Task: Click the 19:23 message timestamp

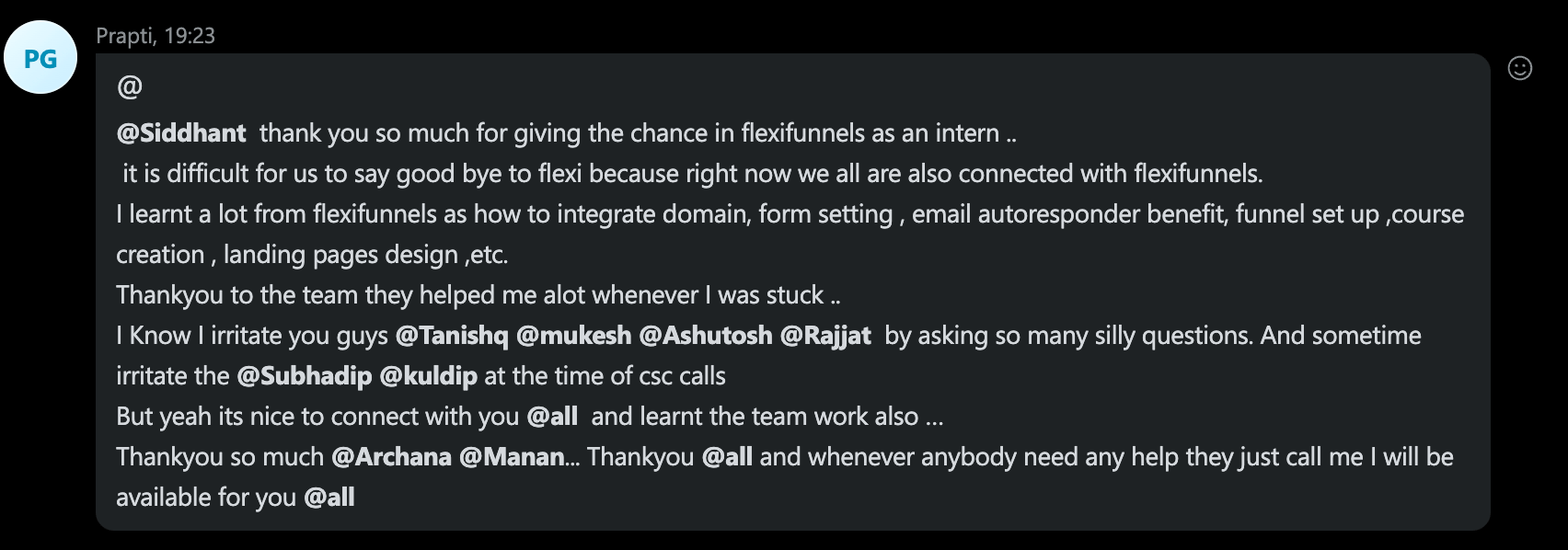Action: (190, 36)
